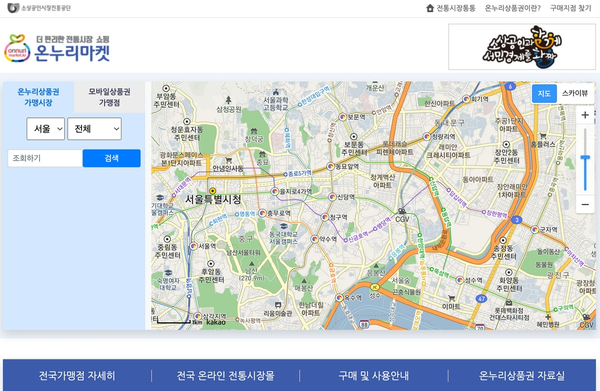Viewport: 600px width, 391px height.
Task: Click the map zoom slider handle
Action: 585,157
